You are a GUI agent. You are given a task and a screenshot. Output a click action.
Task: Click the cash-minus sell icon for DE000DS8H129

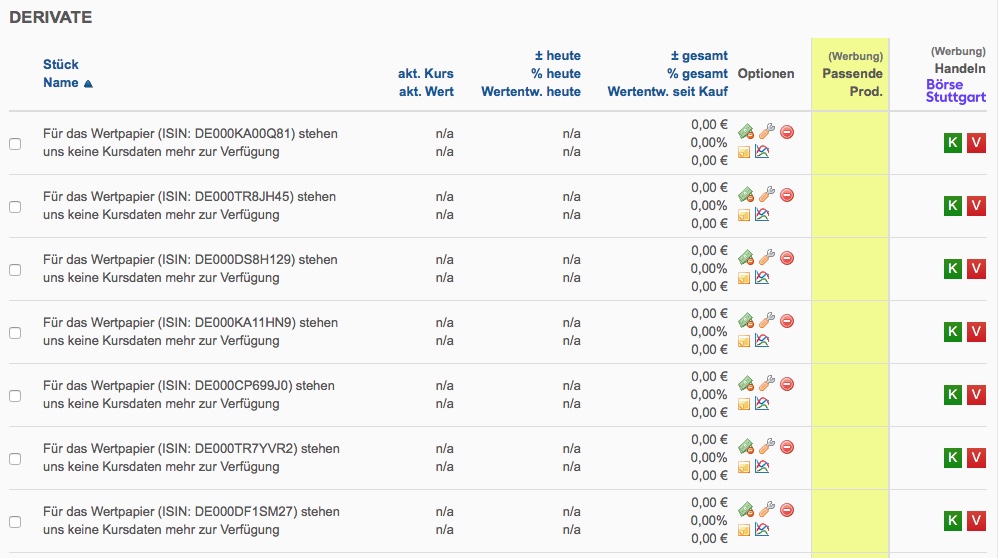pos(746,258)
